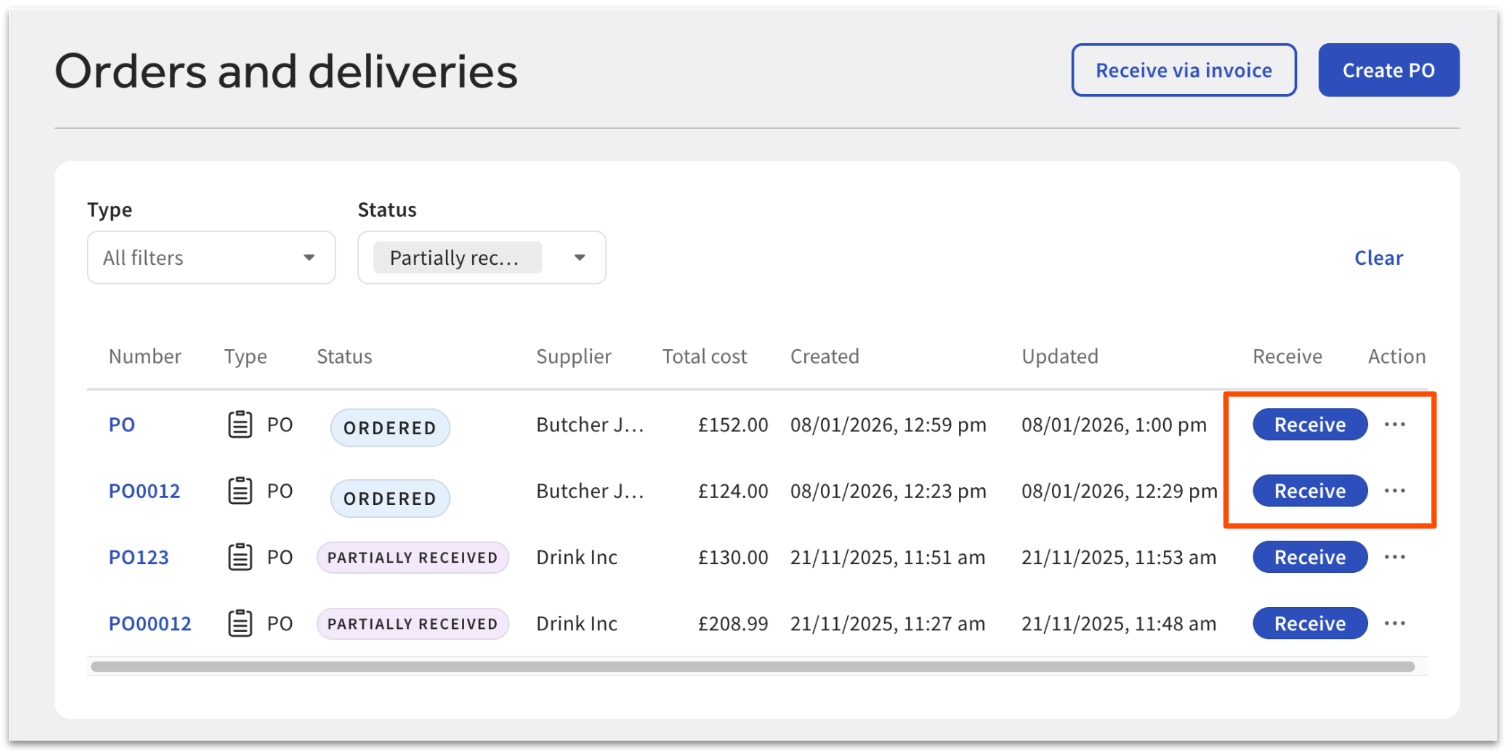Open more actions menu for PO123 row
Viewport: 1506px width, 752px height.
coord(1394,557)
